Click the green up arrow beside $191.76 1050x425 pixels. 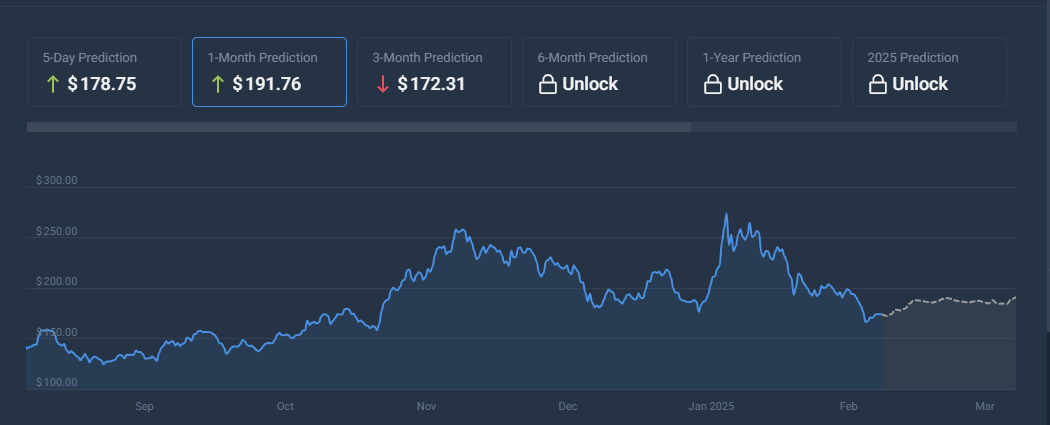coord(218,84)
